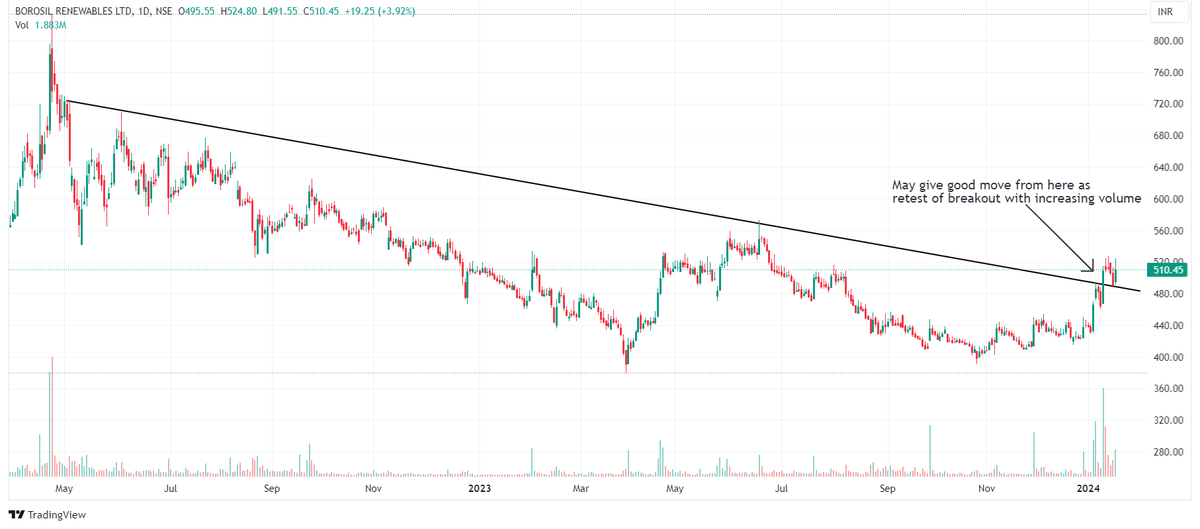Click the 680.00 price axis label

pyautogui.click(x=1167, y=136)
